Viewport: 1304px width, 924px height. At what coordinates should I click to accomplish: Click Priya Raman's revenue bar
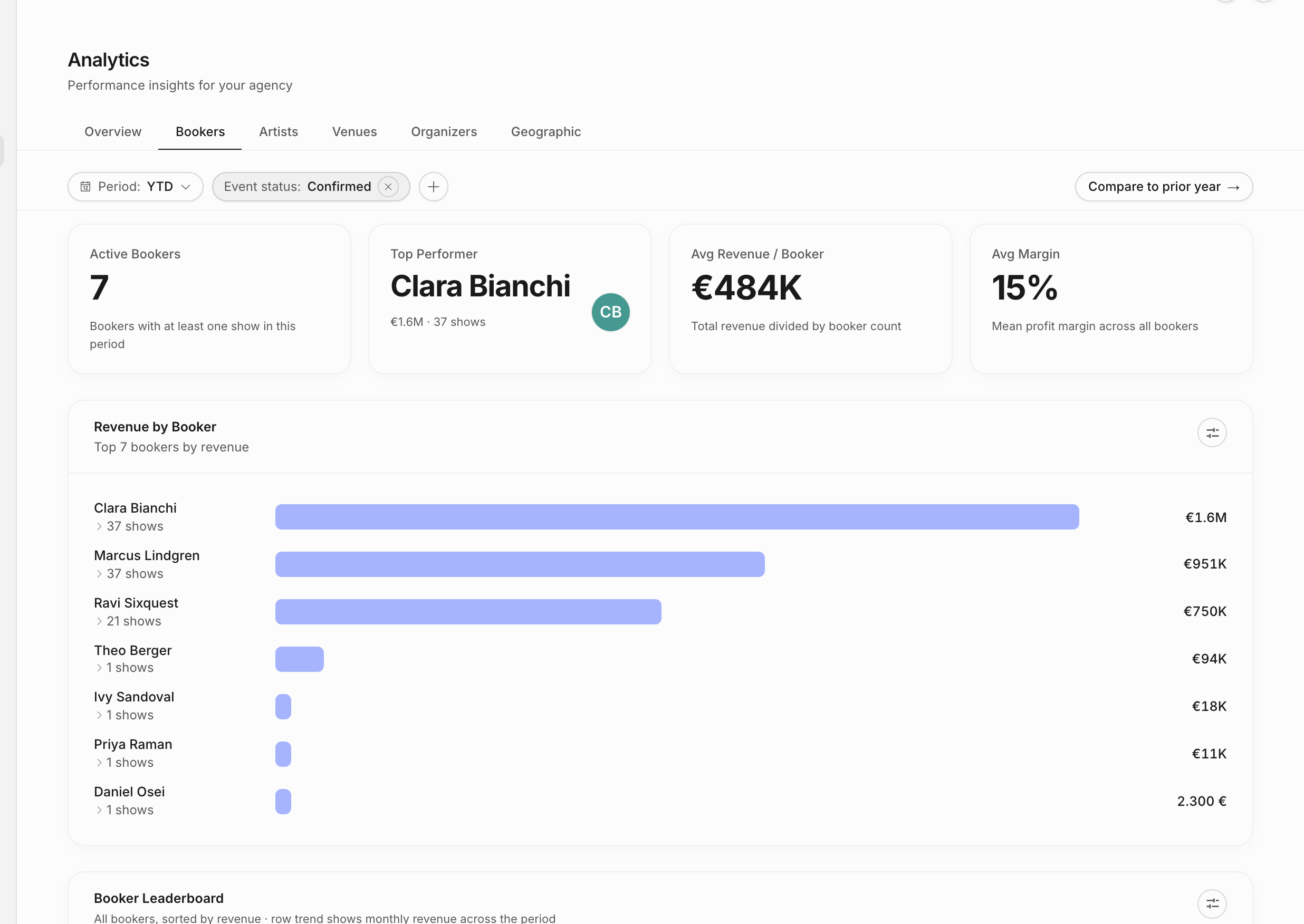click(x=283, y=755)
